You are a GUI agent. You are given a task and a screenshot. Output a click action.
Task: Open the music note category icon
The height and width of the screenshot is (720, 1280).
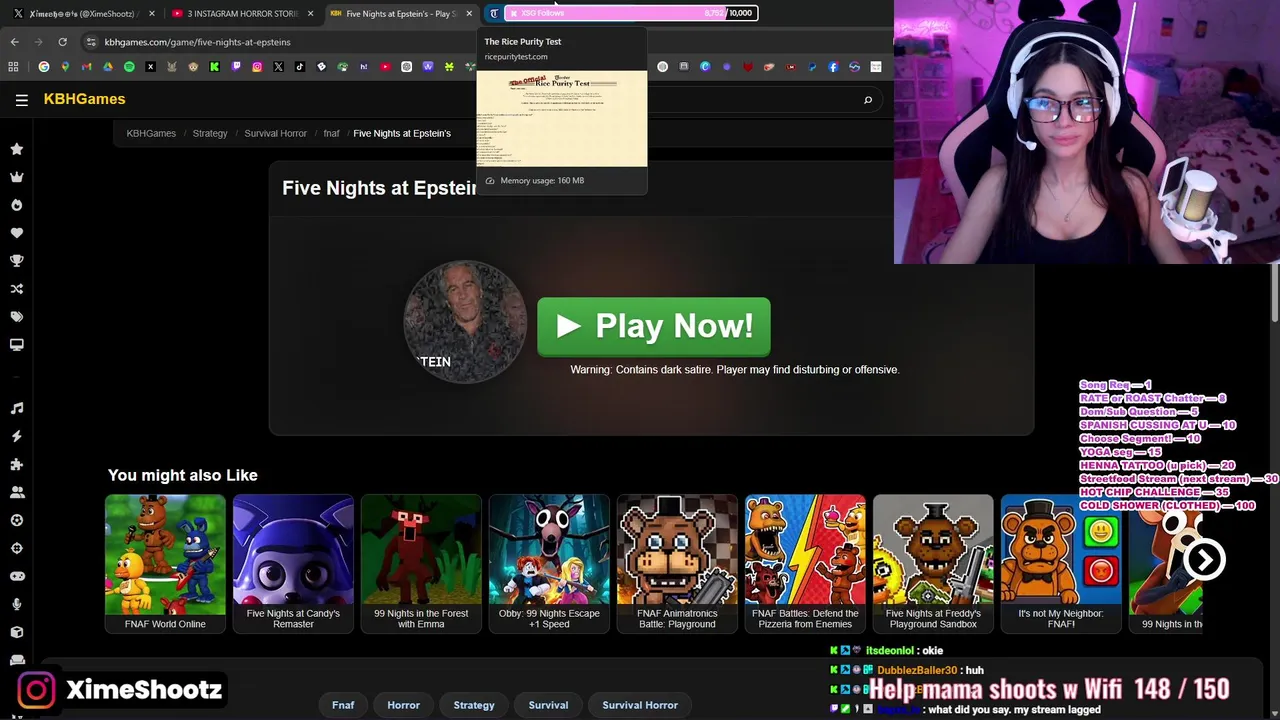click(17, 408)
